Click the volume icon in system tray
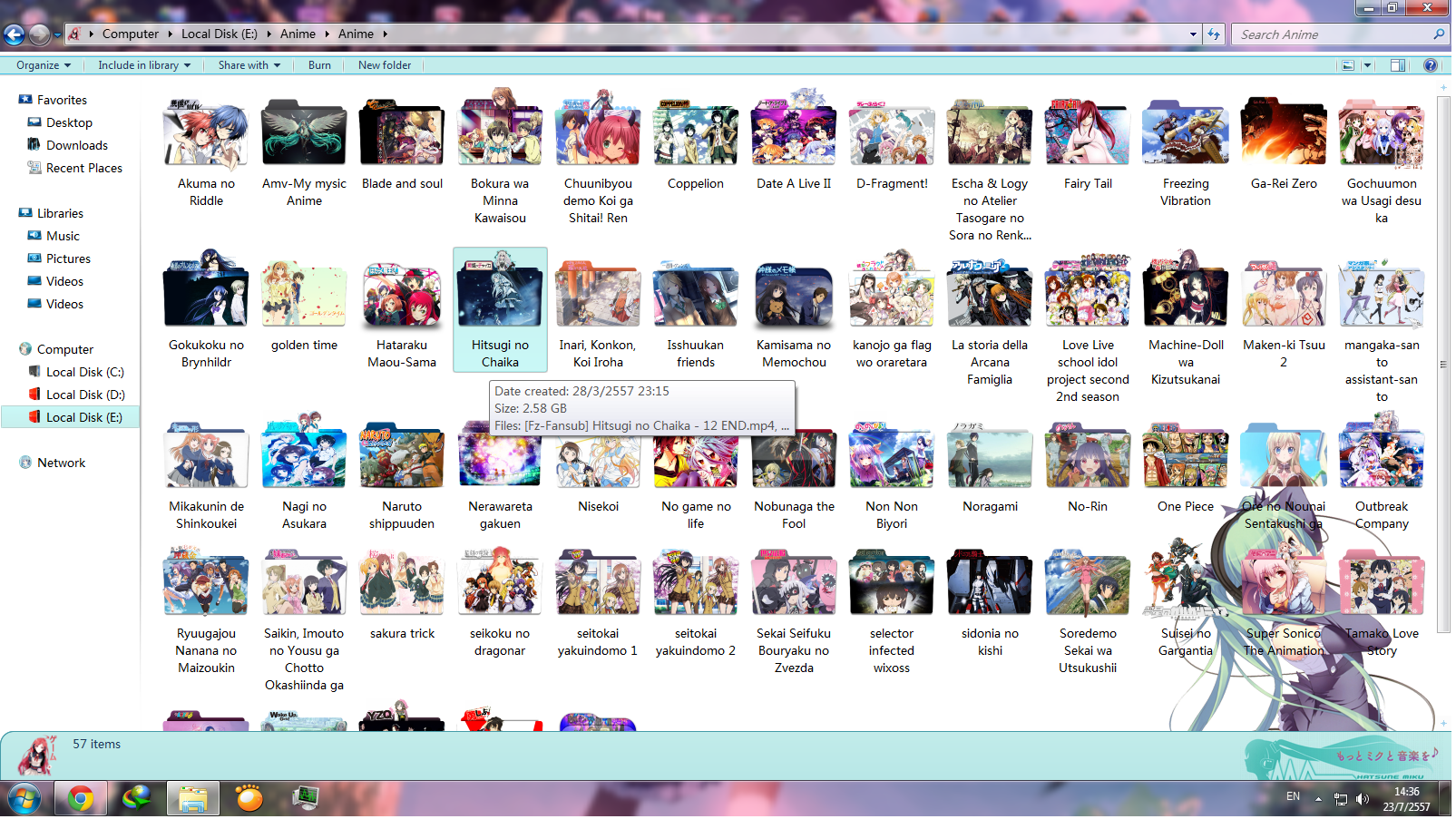 (1362, 799)
